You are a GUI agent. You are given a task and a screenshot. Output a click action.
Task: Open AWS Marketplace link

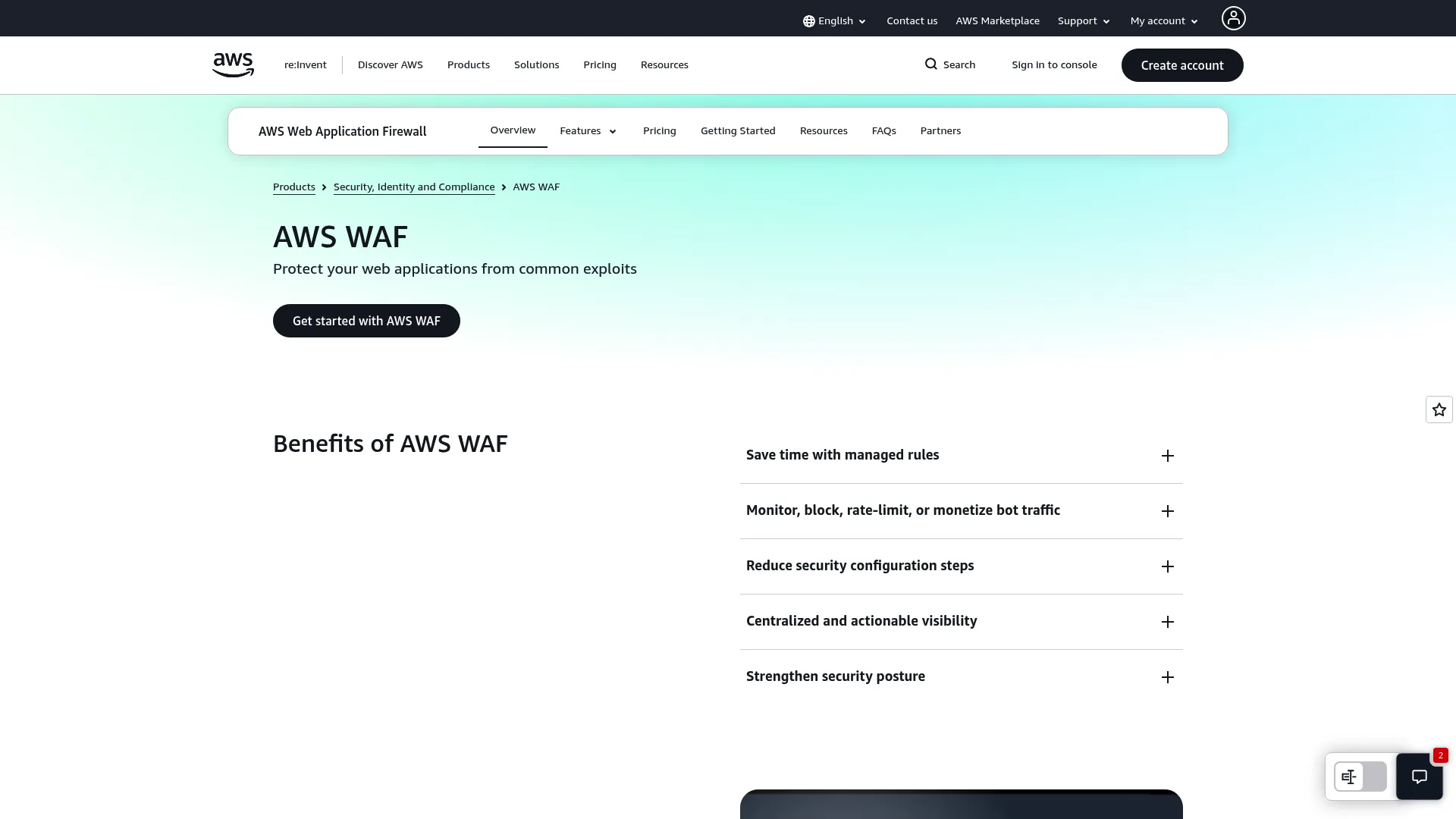(x=997, y=21)
